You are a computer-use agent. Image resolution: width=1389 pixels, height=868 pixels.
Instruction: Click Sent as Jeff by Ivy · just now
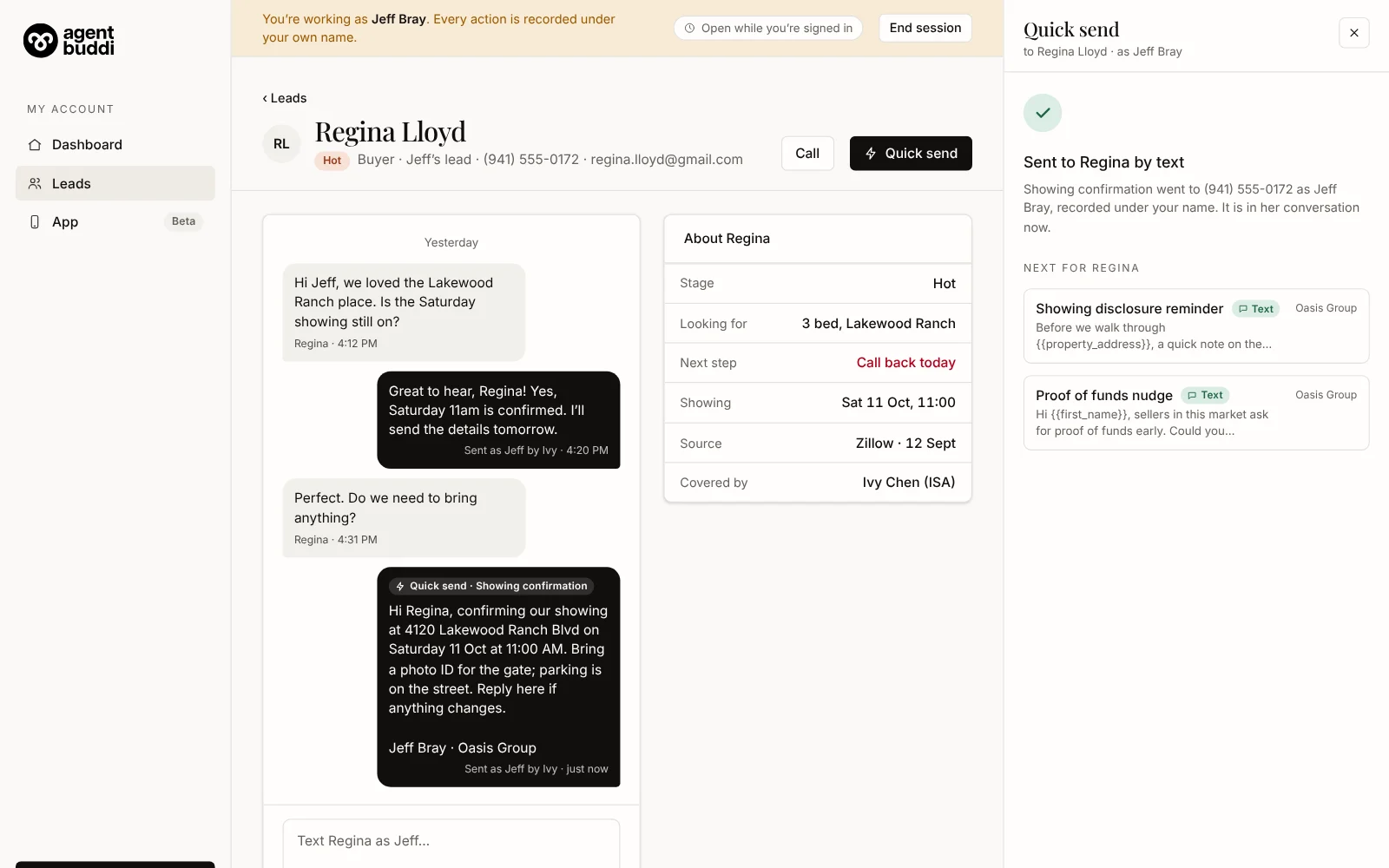click(x=536, y=769)
